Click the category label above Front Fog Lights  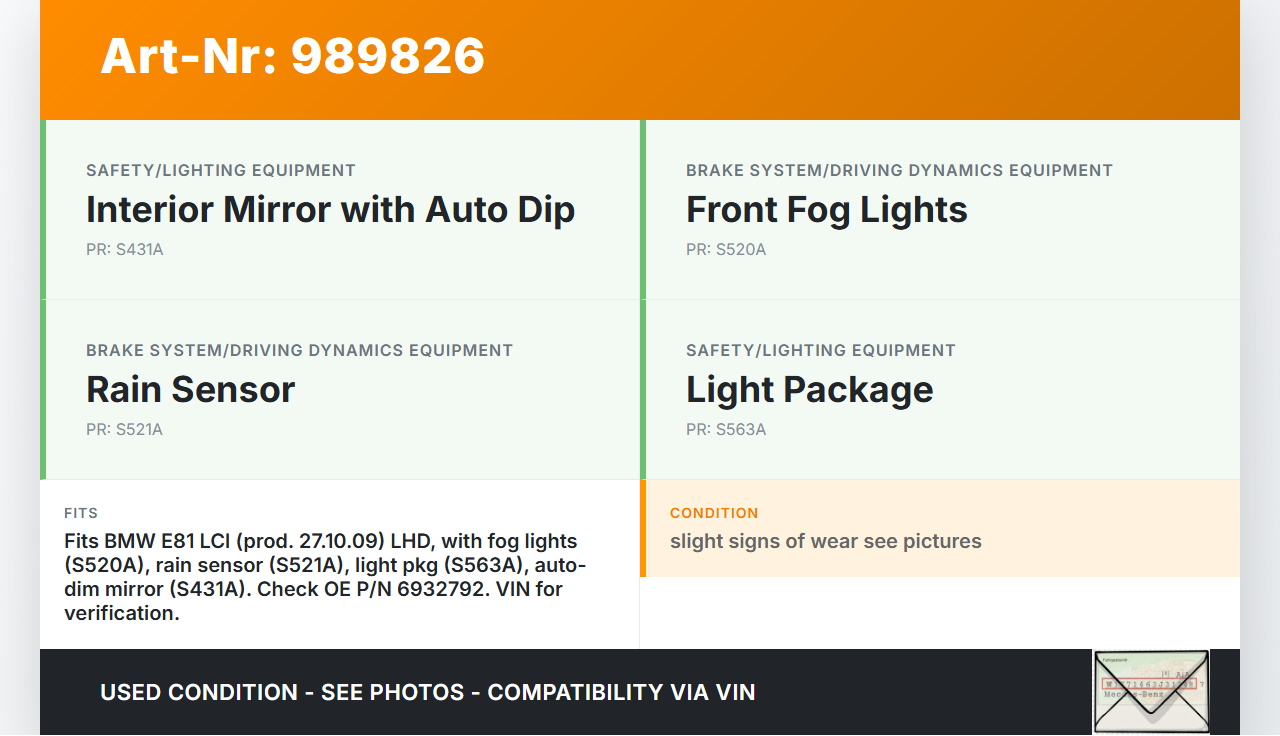[x=899, y=171]
